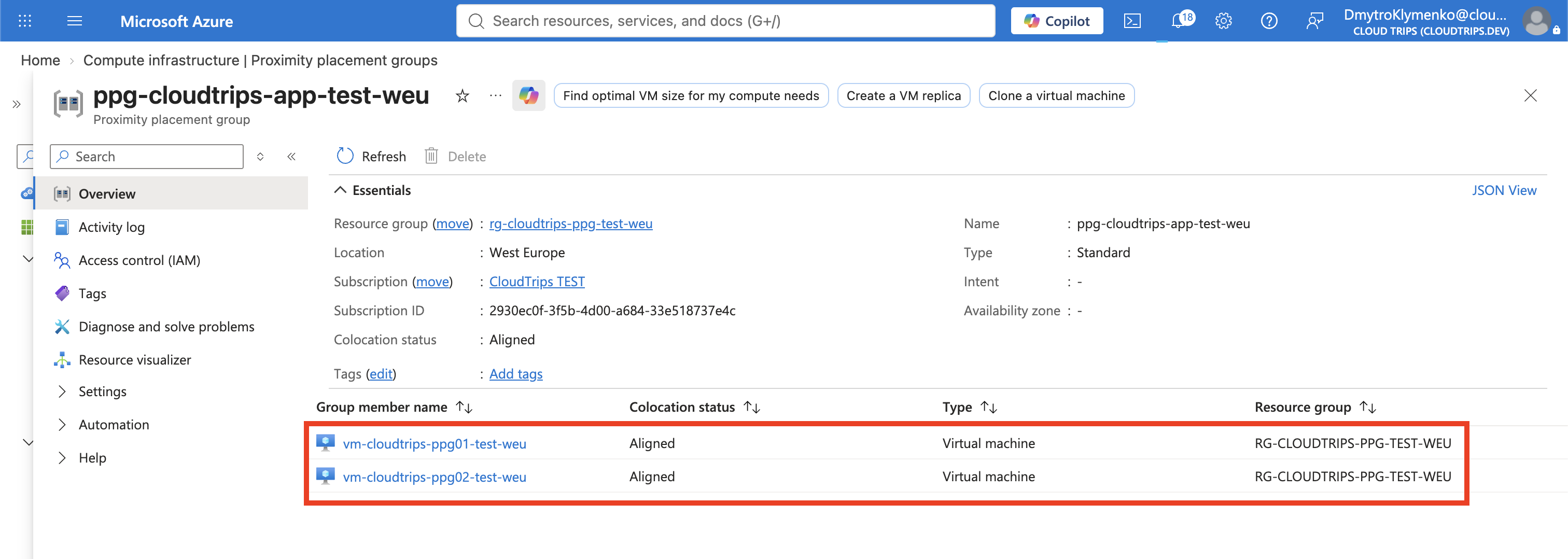Go to Home breadcrumb
Screen dimensions: 1568x559
40,60
